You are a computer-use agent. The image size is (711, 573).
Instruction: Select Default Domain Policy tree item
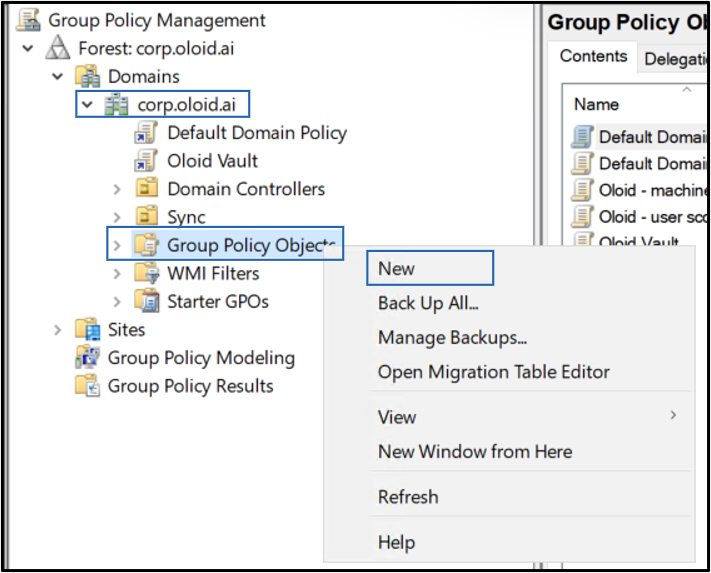pos(257,133)
